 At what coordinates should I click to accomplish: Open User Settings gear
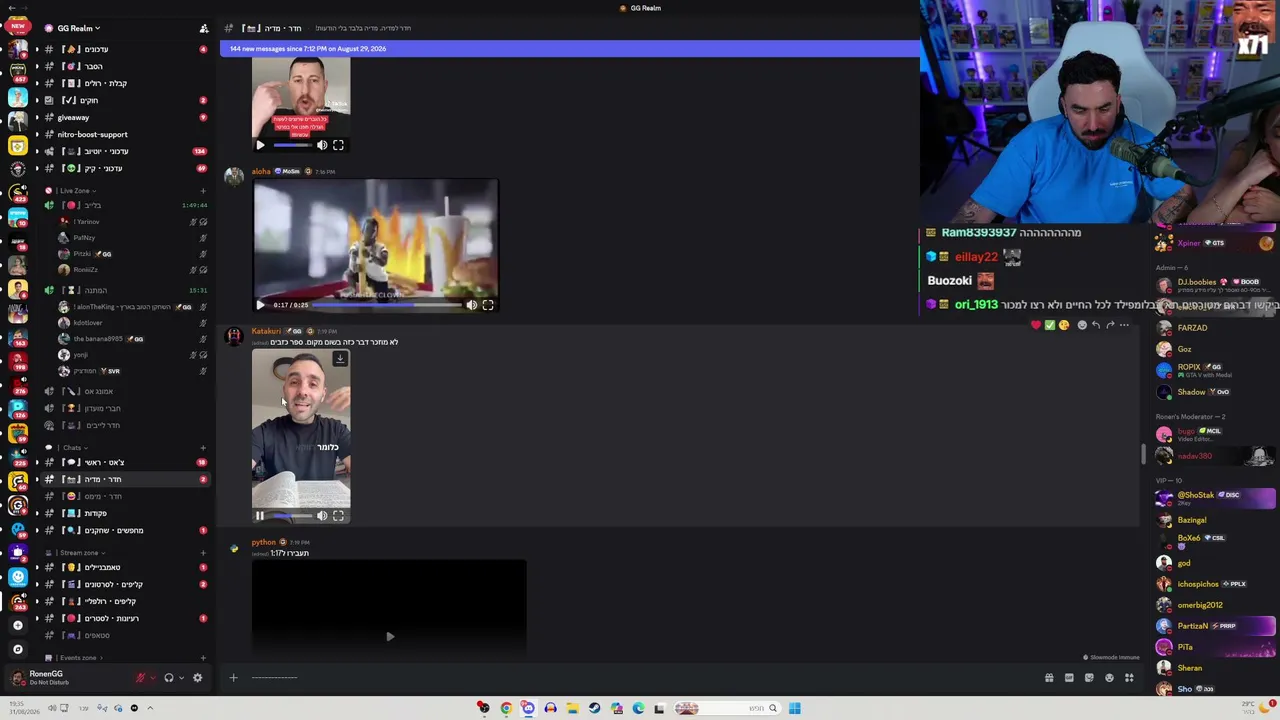tap(197, 678)
